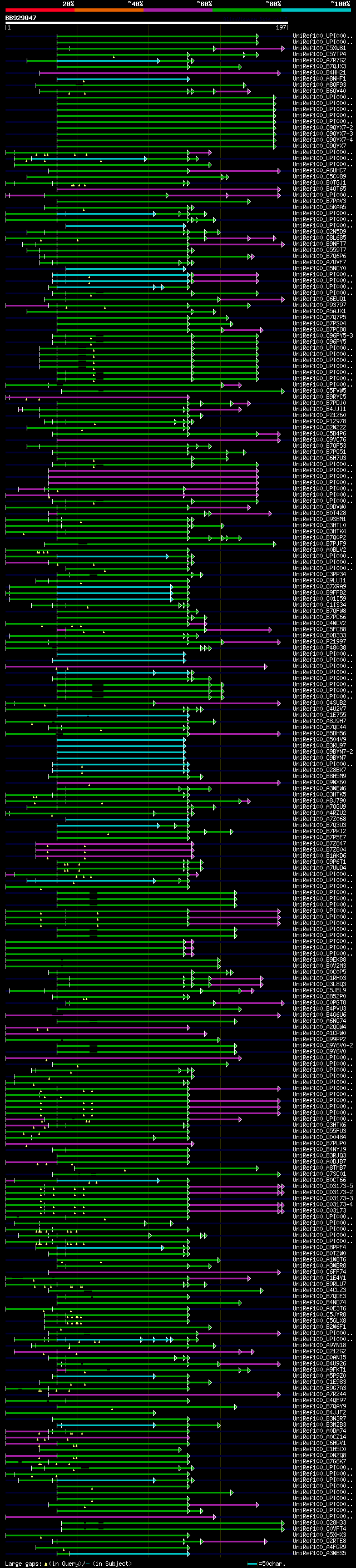The image size is (356, 1568).
Task: Open hit UniRef100_Q2N5D9
Action: click(x=319, y=232)
